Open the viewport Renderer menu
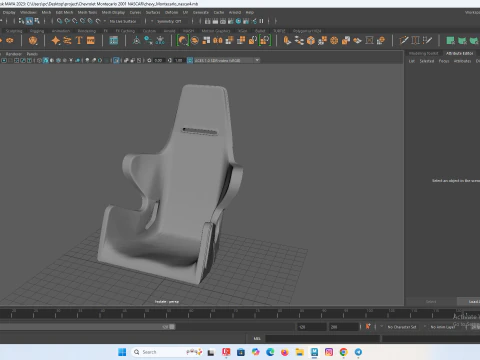Viewport: 480px width, 360px height. (x=14, y=54)
